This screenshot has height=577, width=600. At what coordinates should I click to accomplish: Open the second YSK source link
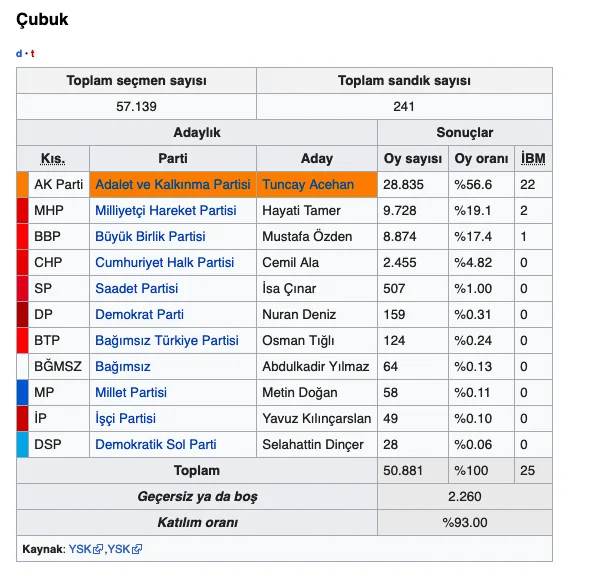pyautogui.click(x=119, y=549)
